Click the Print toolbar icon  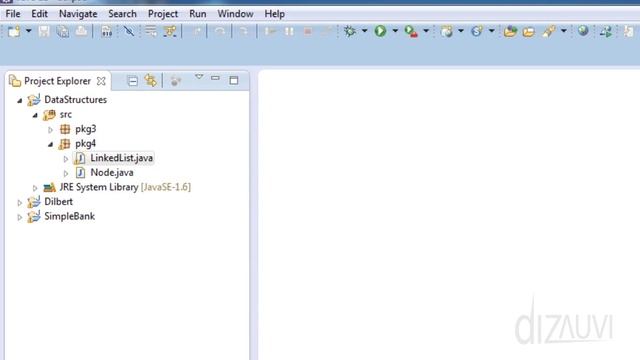81,31
